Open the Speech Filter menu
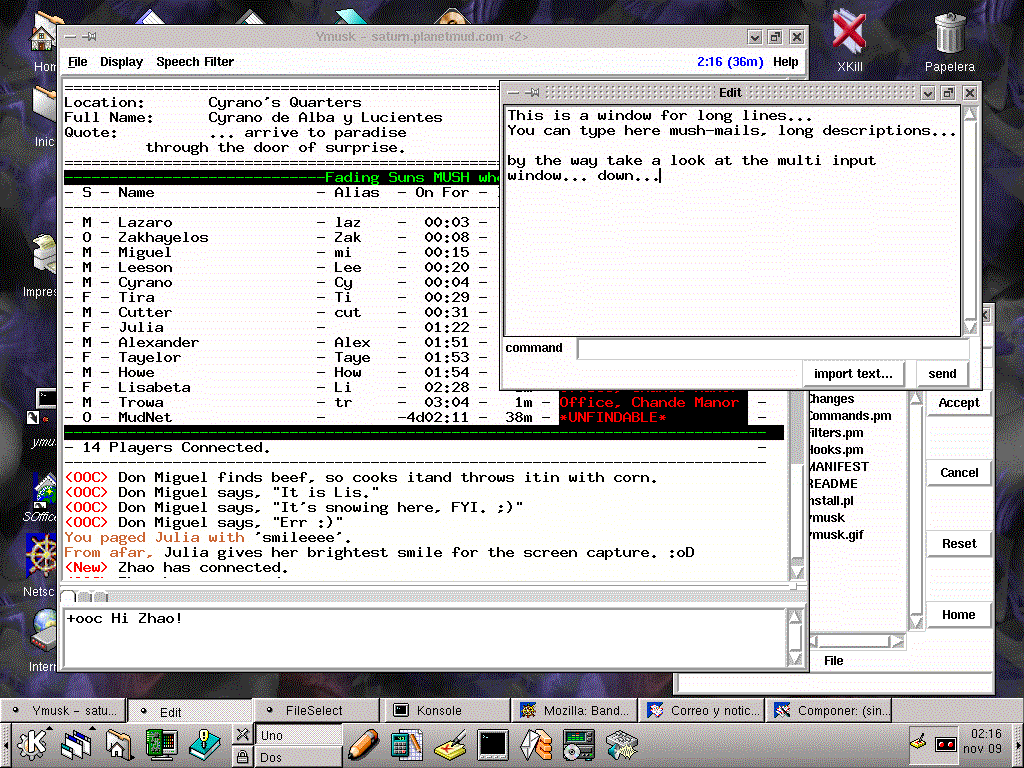The height and width of the screenshot is (768, 1024). (195, 62)
